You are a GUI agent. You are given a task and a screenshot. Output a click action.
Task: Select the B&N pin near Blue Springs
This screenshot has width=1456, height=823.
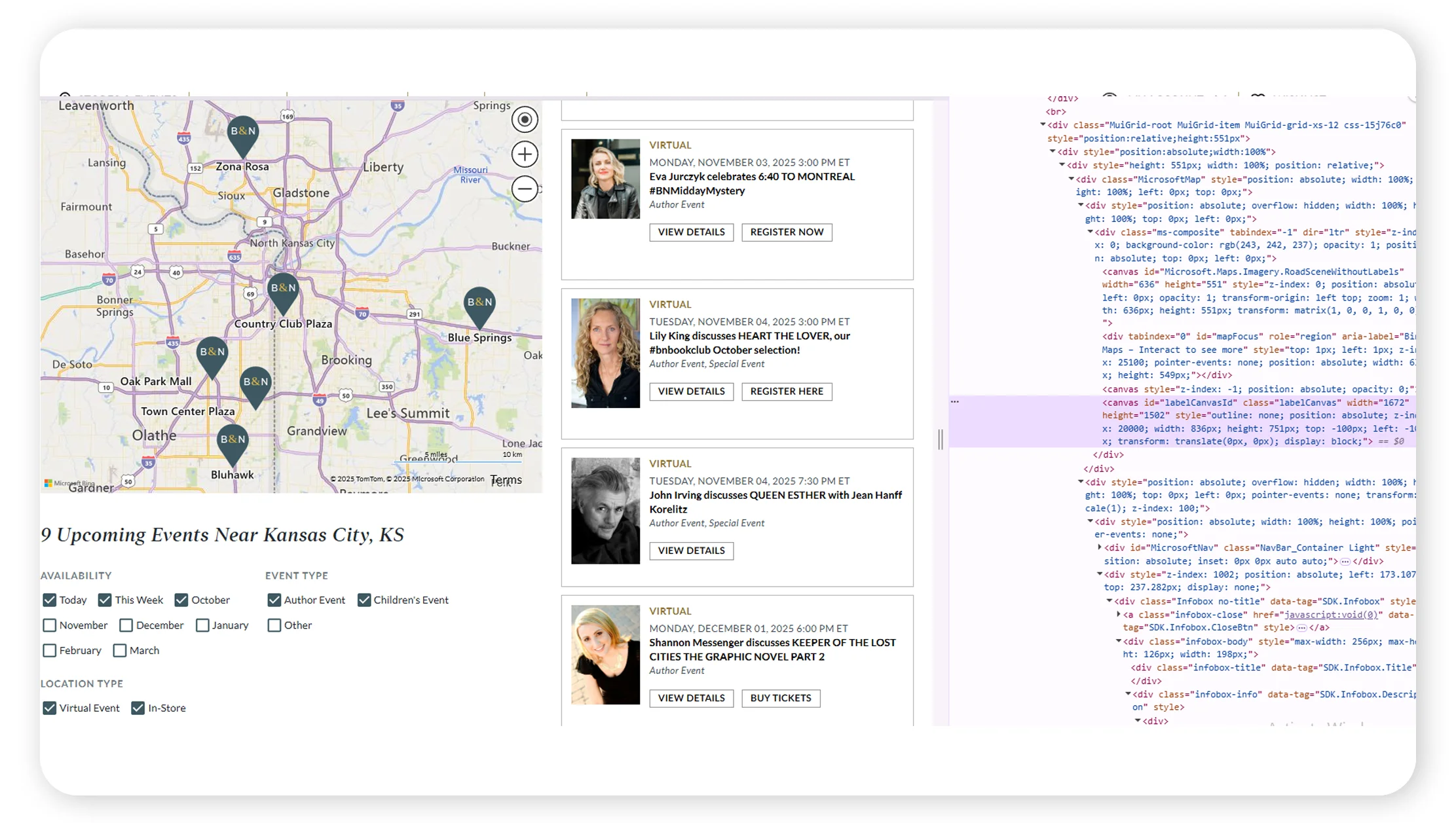480,302
